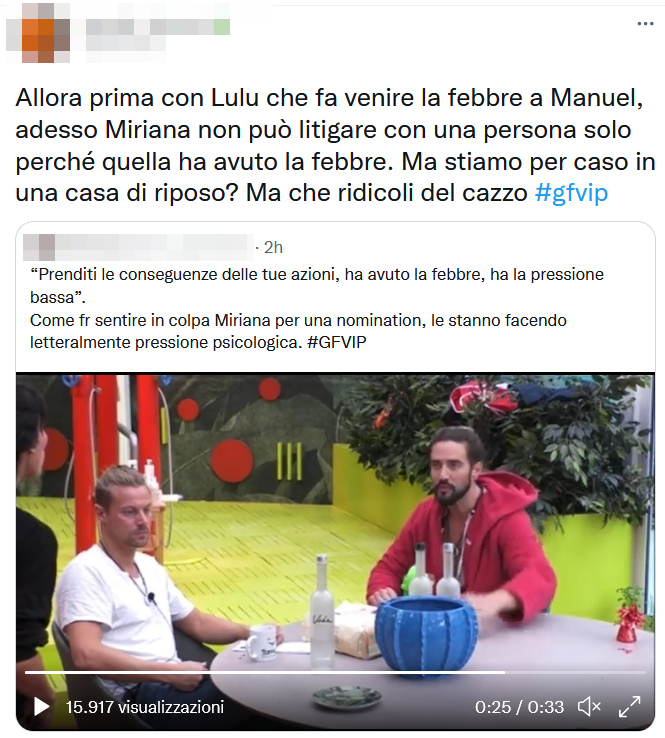Open the quoted tweet's author avatar

pyautogui.click(x=39, y=247)
